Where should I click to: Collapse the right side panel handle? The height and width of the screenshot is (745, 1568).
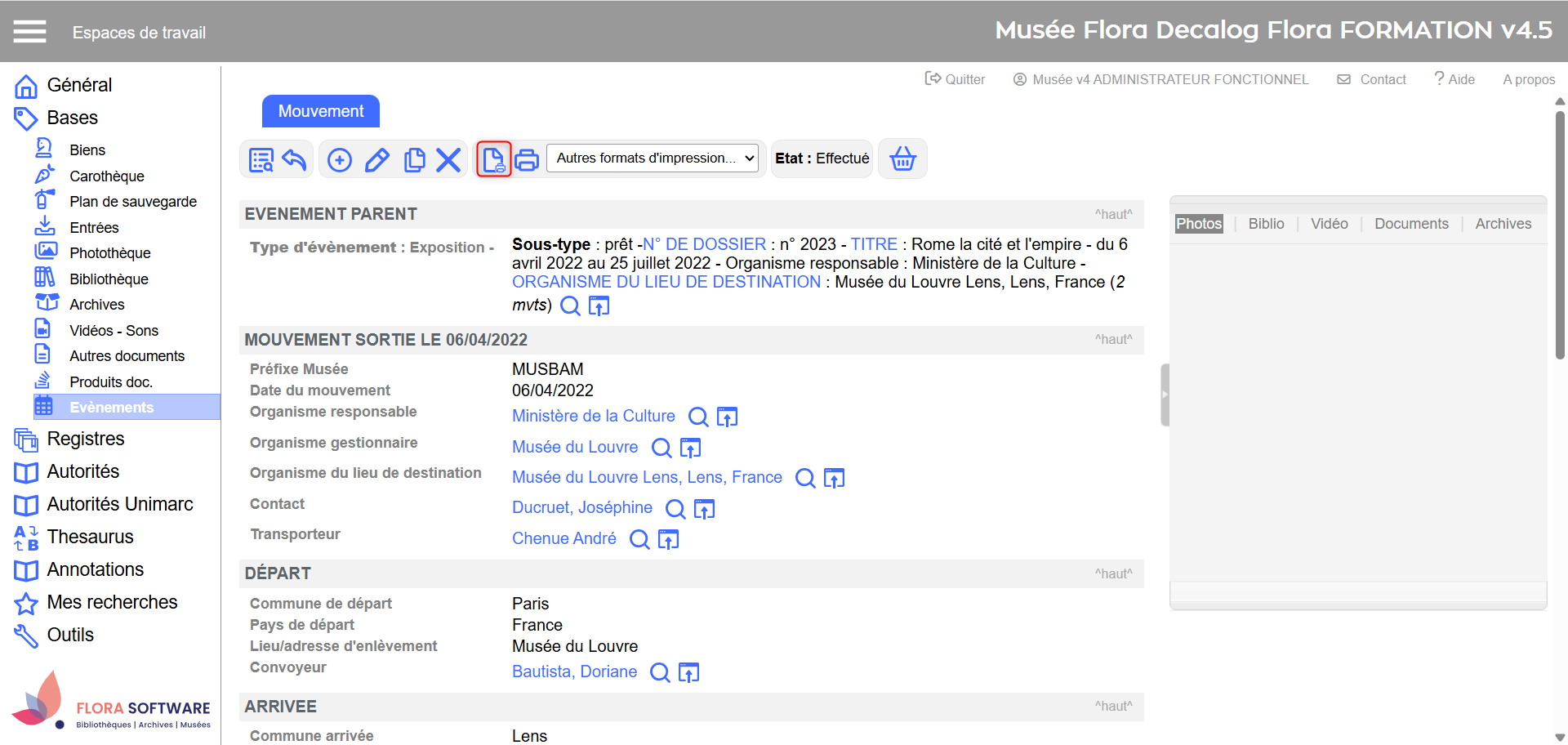[x=1165, y=395]
